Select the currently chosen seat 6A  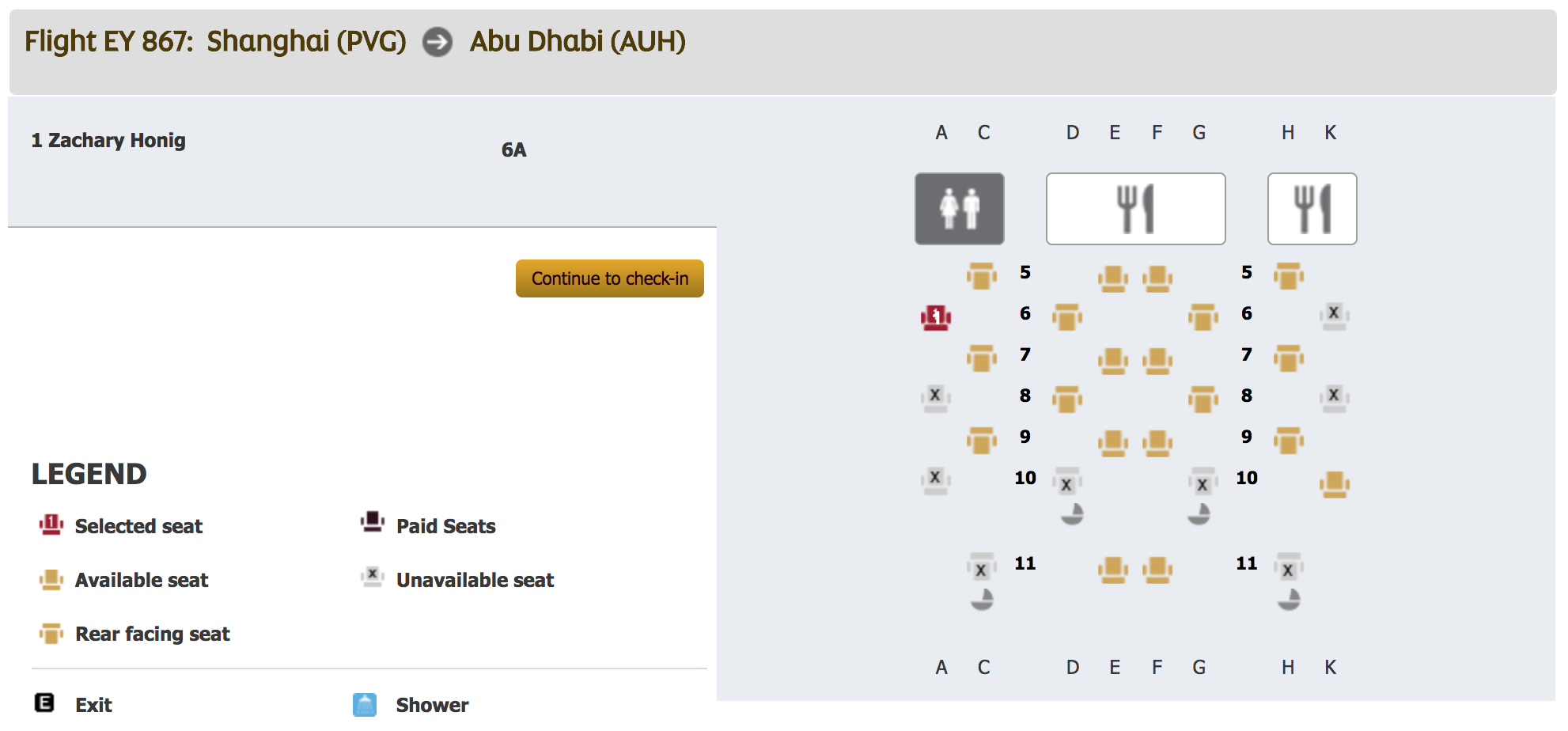pyautogui.click(x=936, y=317)
